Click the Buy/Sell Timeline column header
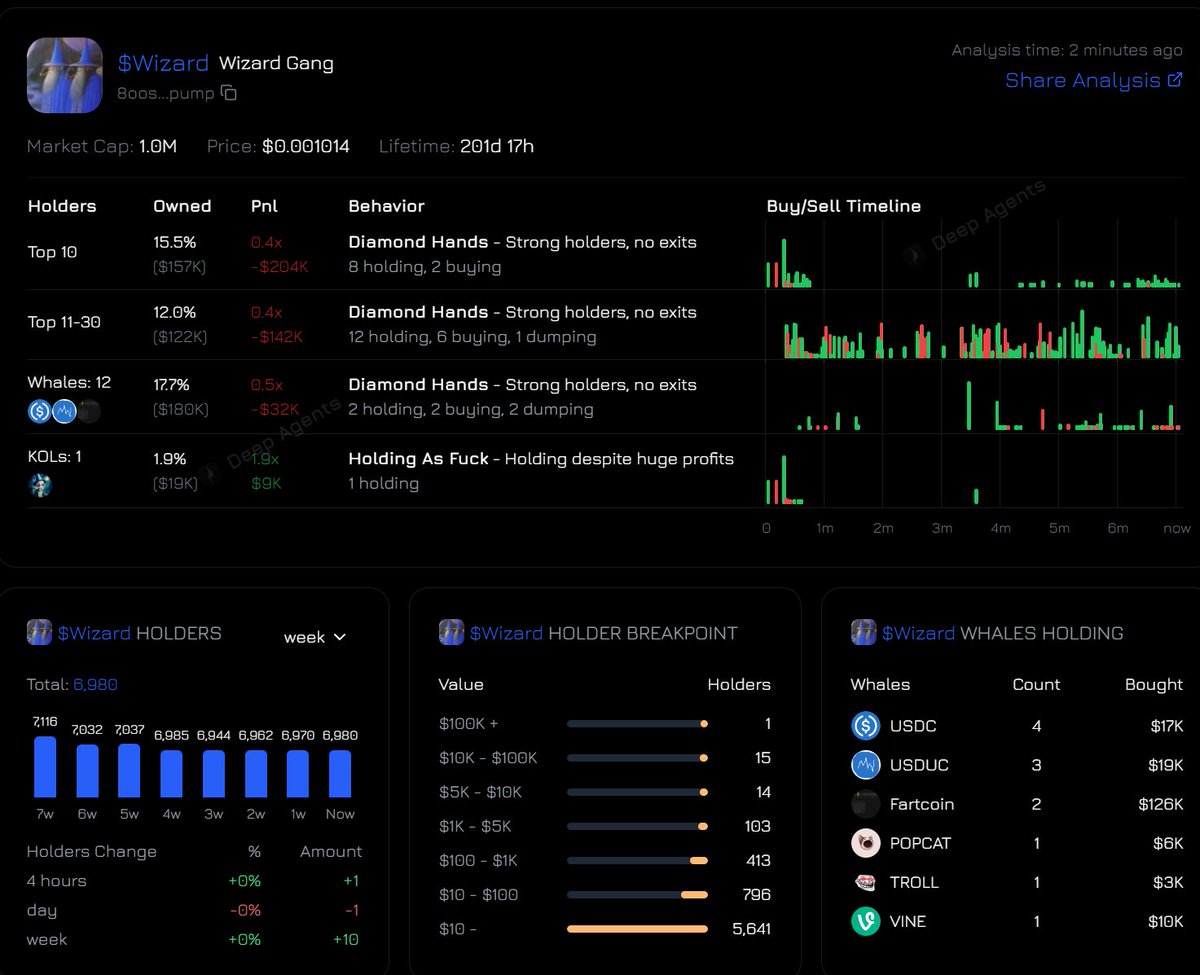1200x975 pixels. pyautogui.click(x=844, y=206)
